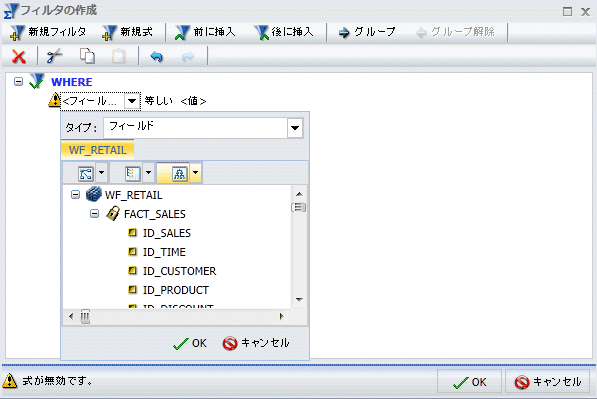
Task: Click the warning icon beside <フィール...
Action: tap(54, 100)
